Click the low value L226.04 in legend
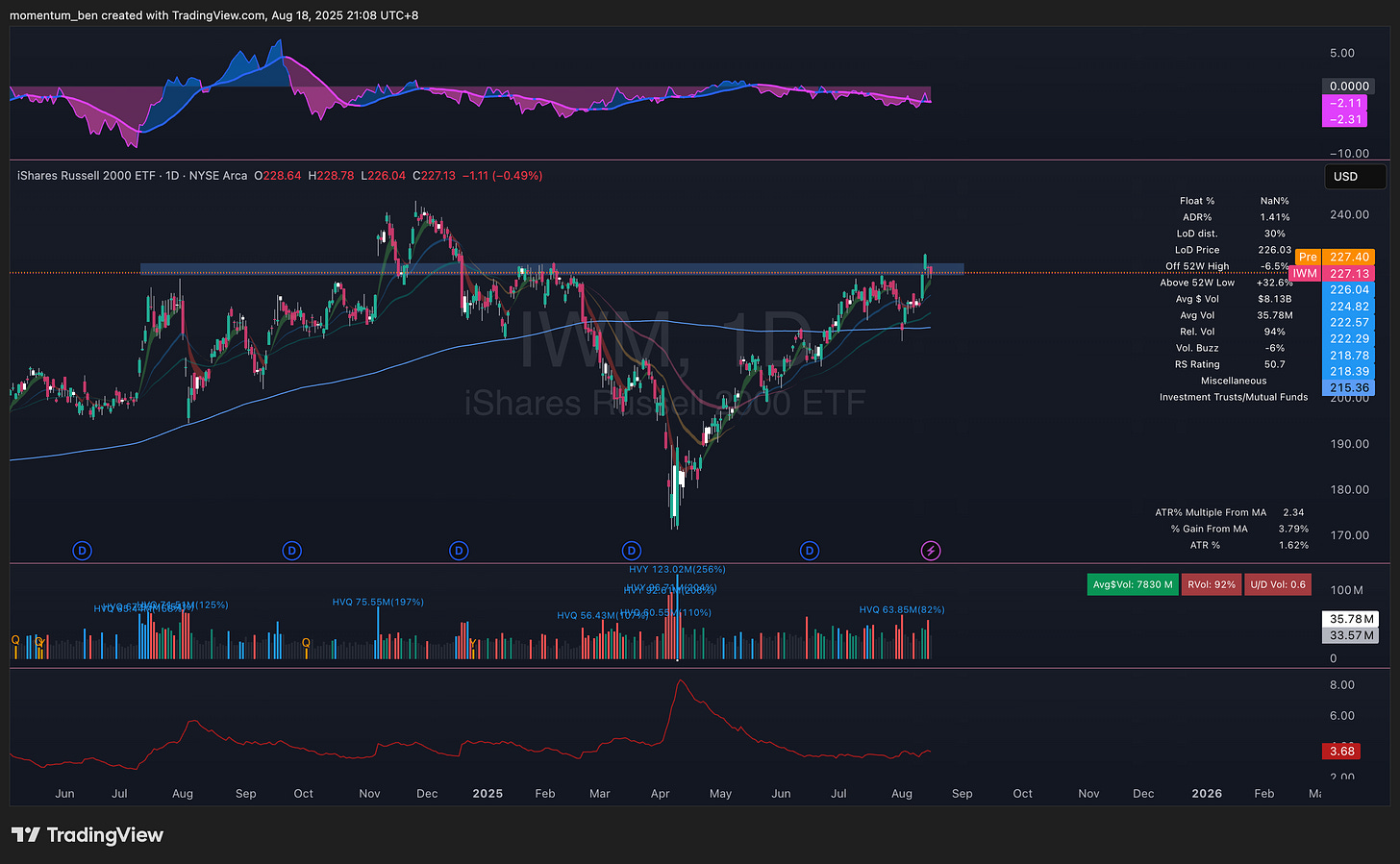Screen dimensions: 1400x864 [384, 176]
